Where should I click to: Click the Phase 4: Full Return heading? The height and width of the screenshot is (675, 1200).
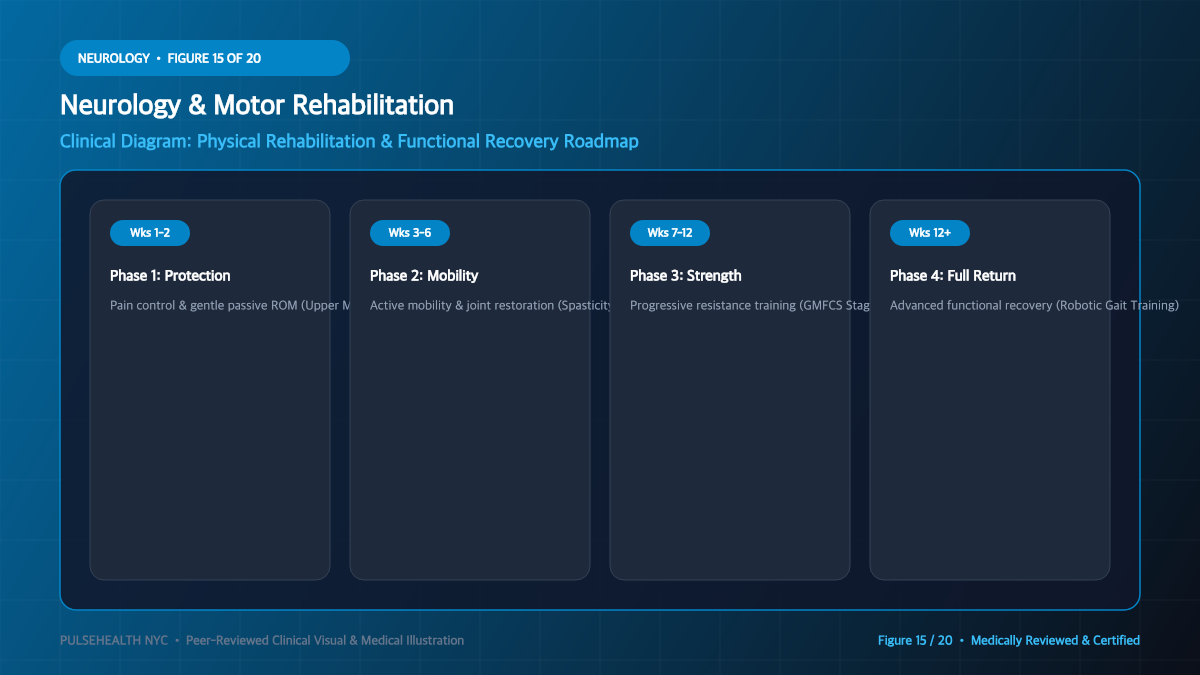tap(953, 276)
